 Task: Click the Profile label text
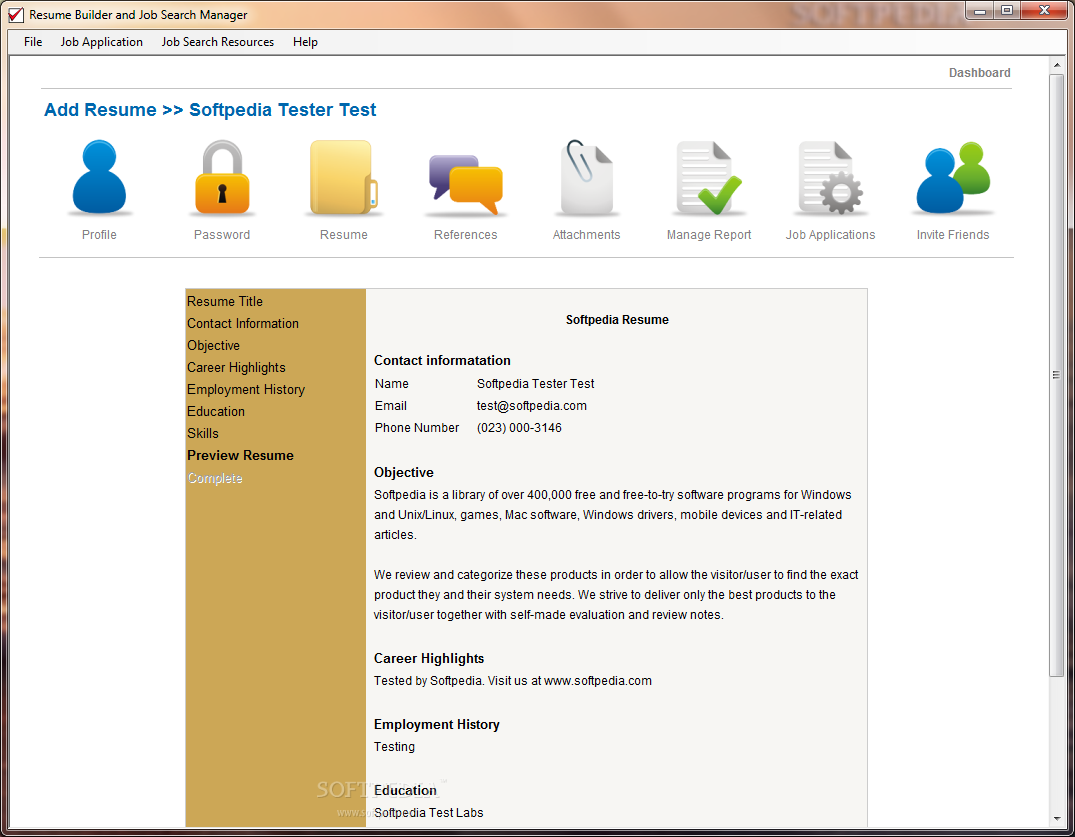[x=99, y=234]
